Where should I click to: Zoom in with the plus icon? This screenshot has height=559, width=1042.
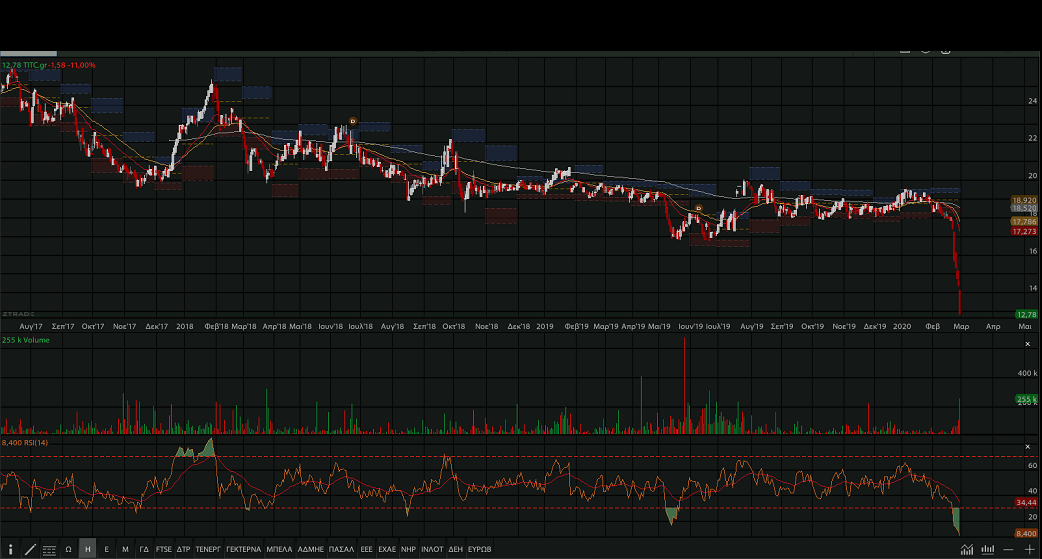pyautogui.click(x=1030, y=549)
